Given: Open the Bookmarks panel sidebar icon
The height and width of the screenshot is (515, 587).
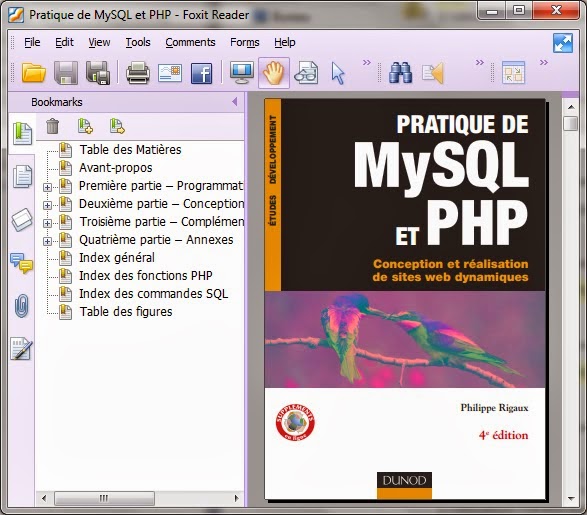Looking at the screenshot, I should click(x=22, y=133).
